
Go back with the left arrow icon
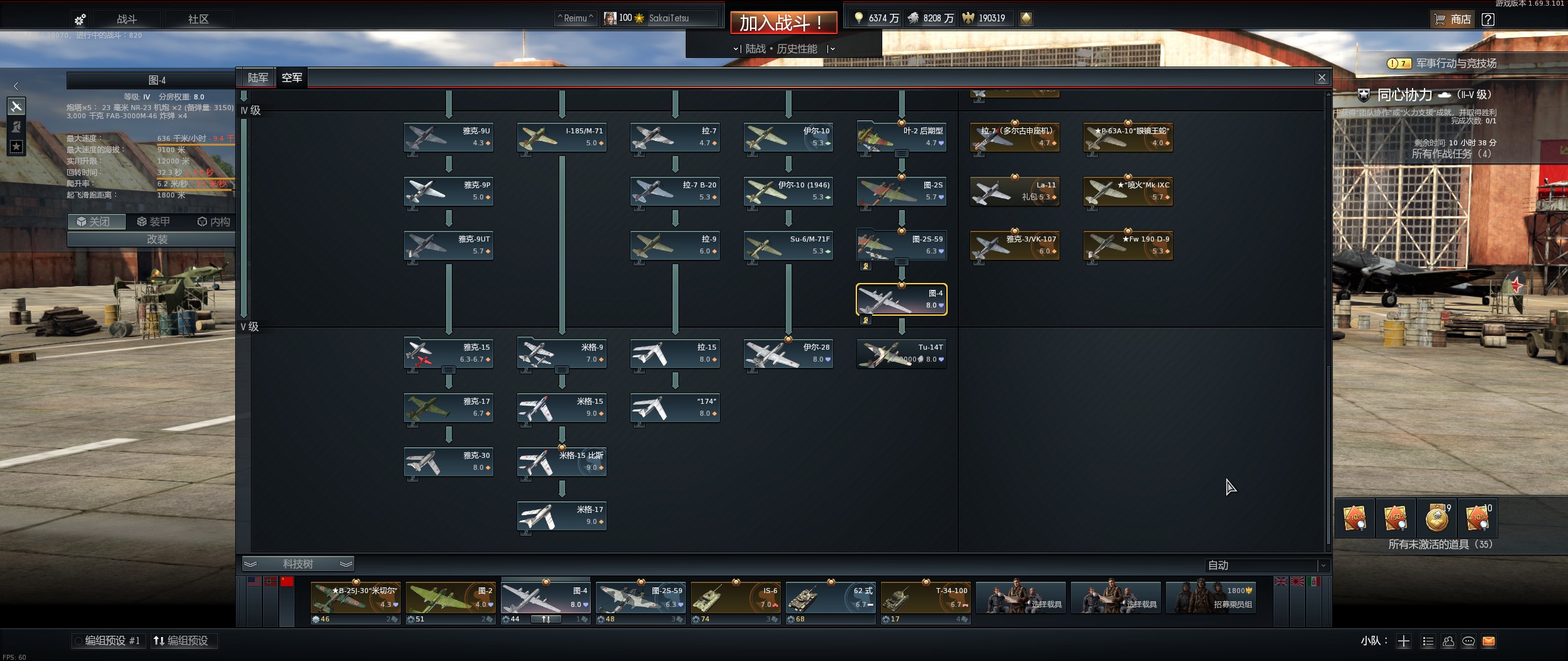tap(16, 86)
